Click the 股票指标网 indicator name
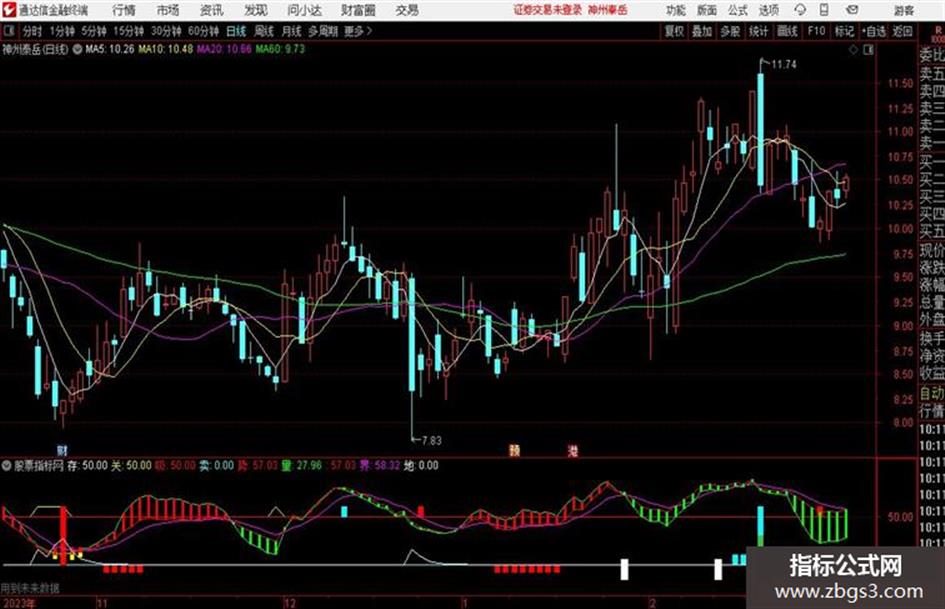The width and height of the screenshot is (945, 609). pyautogui.click(x=39, y=465)
